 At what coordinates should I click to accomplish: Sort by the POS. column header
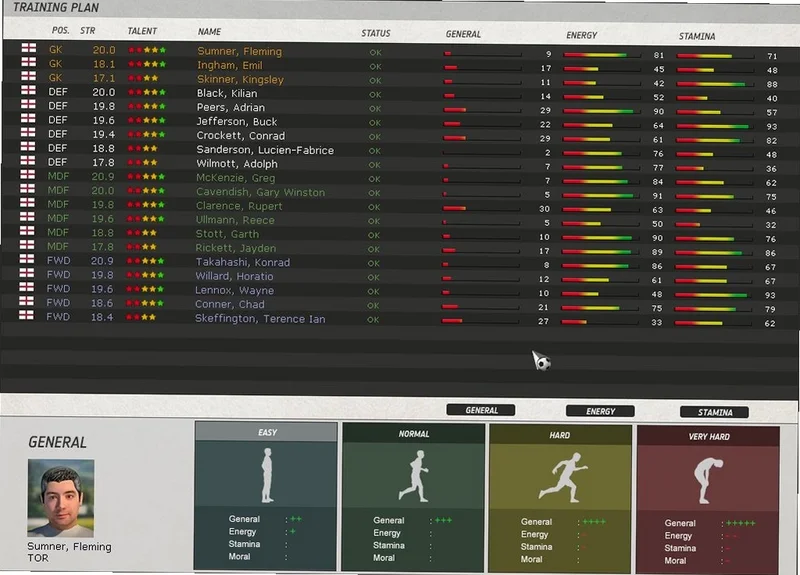click(60, 30)
